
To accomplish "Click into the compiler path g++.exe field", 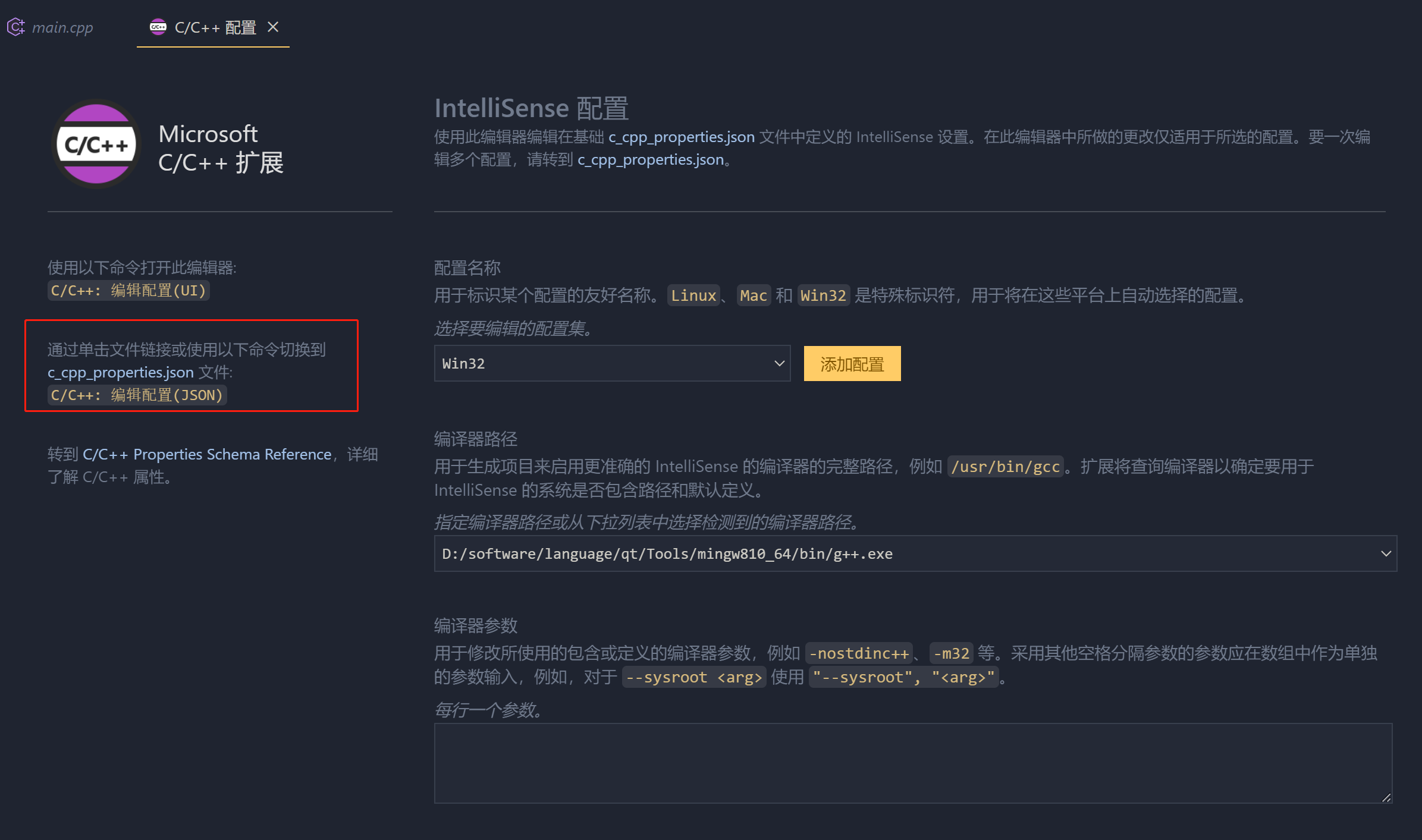I will 915,553.
